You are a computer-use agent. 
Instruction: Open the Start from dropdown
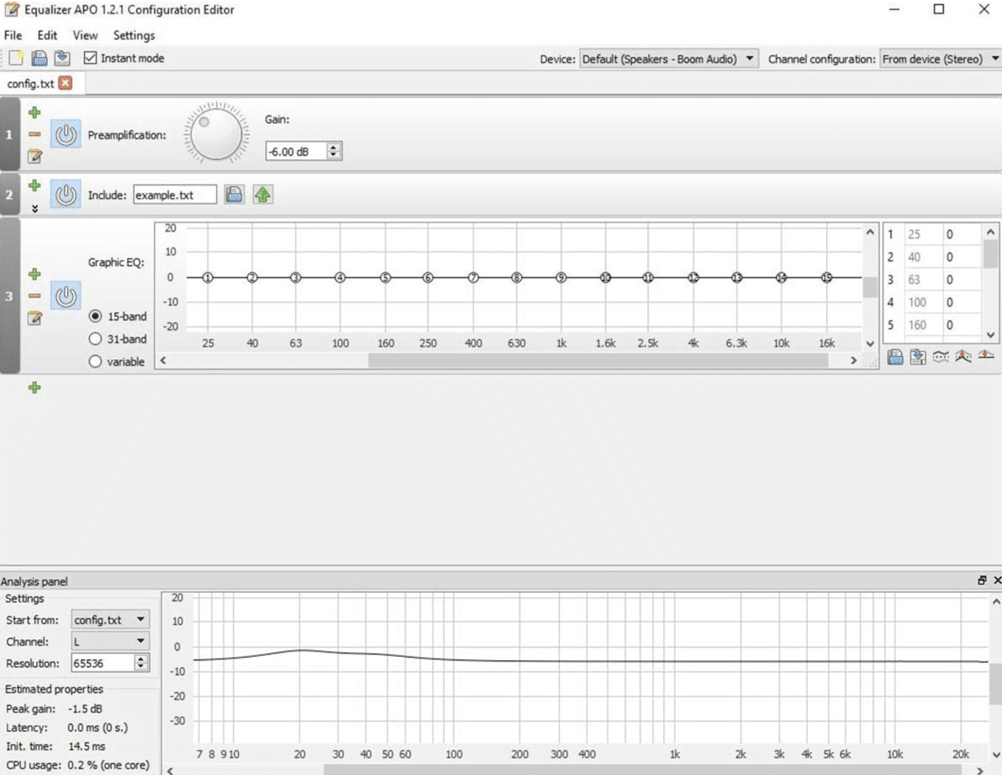(x=110, y=620)
